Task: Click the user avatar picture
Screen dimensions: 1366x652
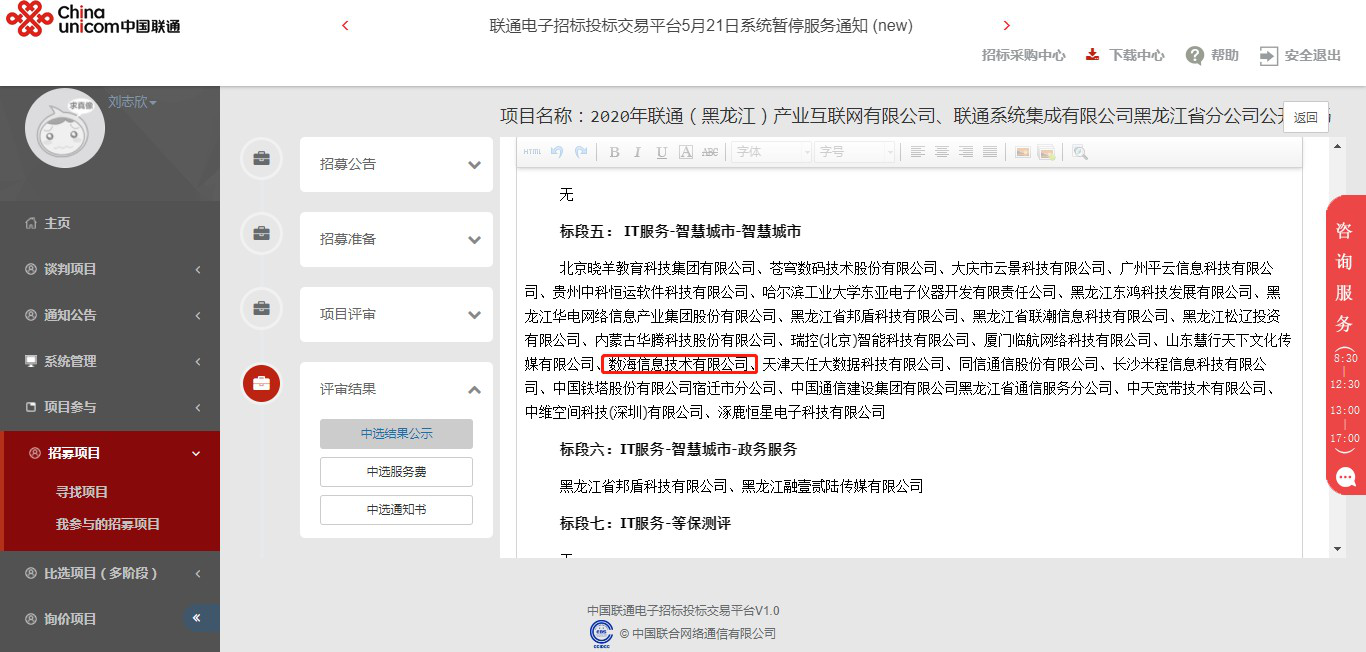Action: 65,128
